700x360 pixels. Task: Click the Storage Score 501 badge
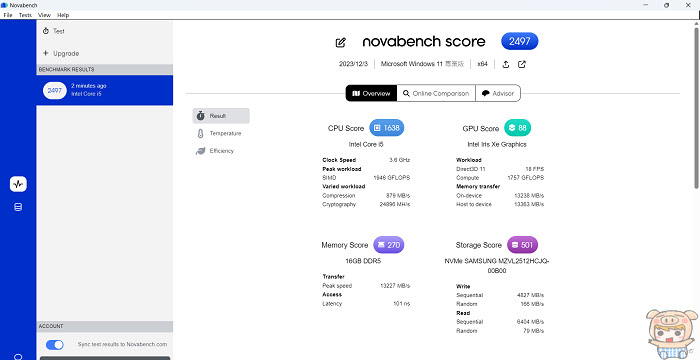coord(522,245)
